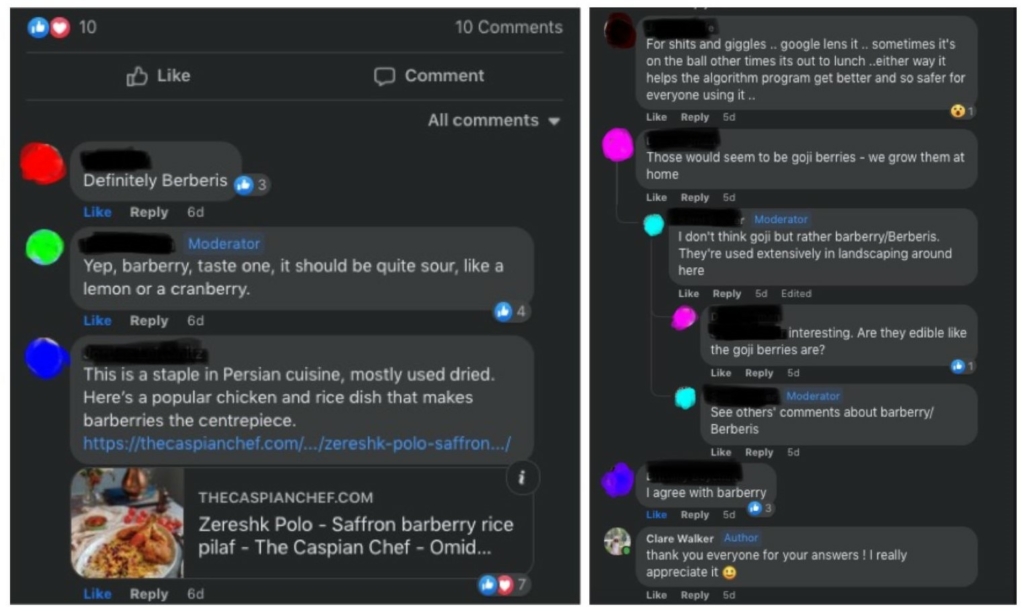This screenshot has width=1024, height=611.
Task: Click the red blob profile avatar
Action: (42, 164)
